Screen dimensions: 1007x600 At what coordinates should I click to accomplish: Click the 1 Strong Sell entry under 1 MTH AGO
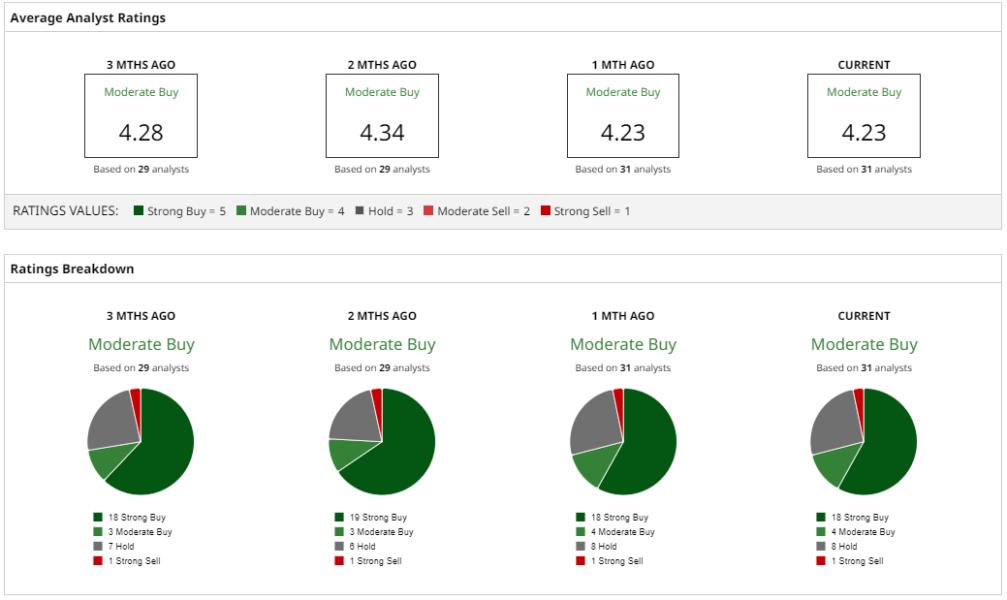pos(609,561)
